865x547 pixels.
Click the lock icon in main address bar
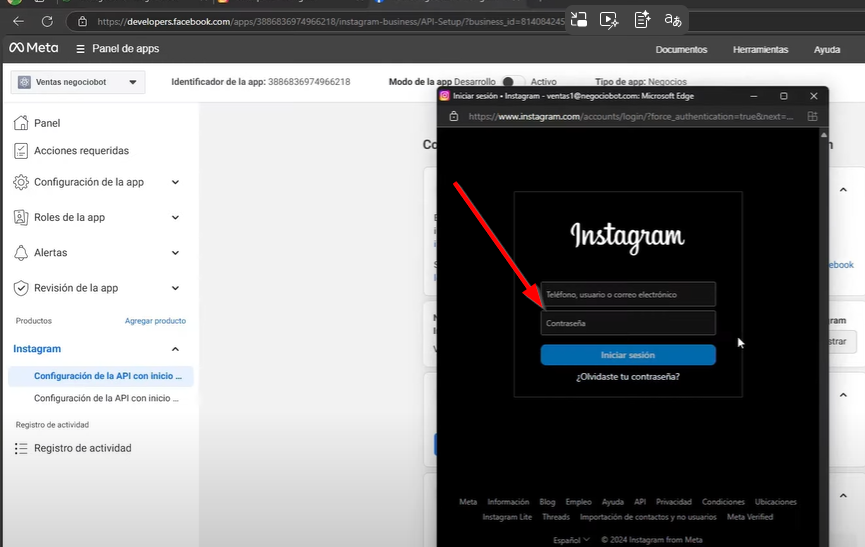pos(82,22)
